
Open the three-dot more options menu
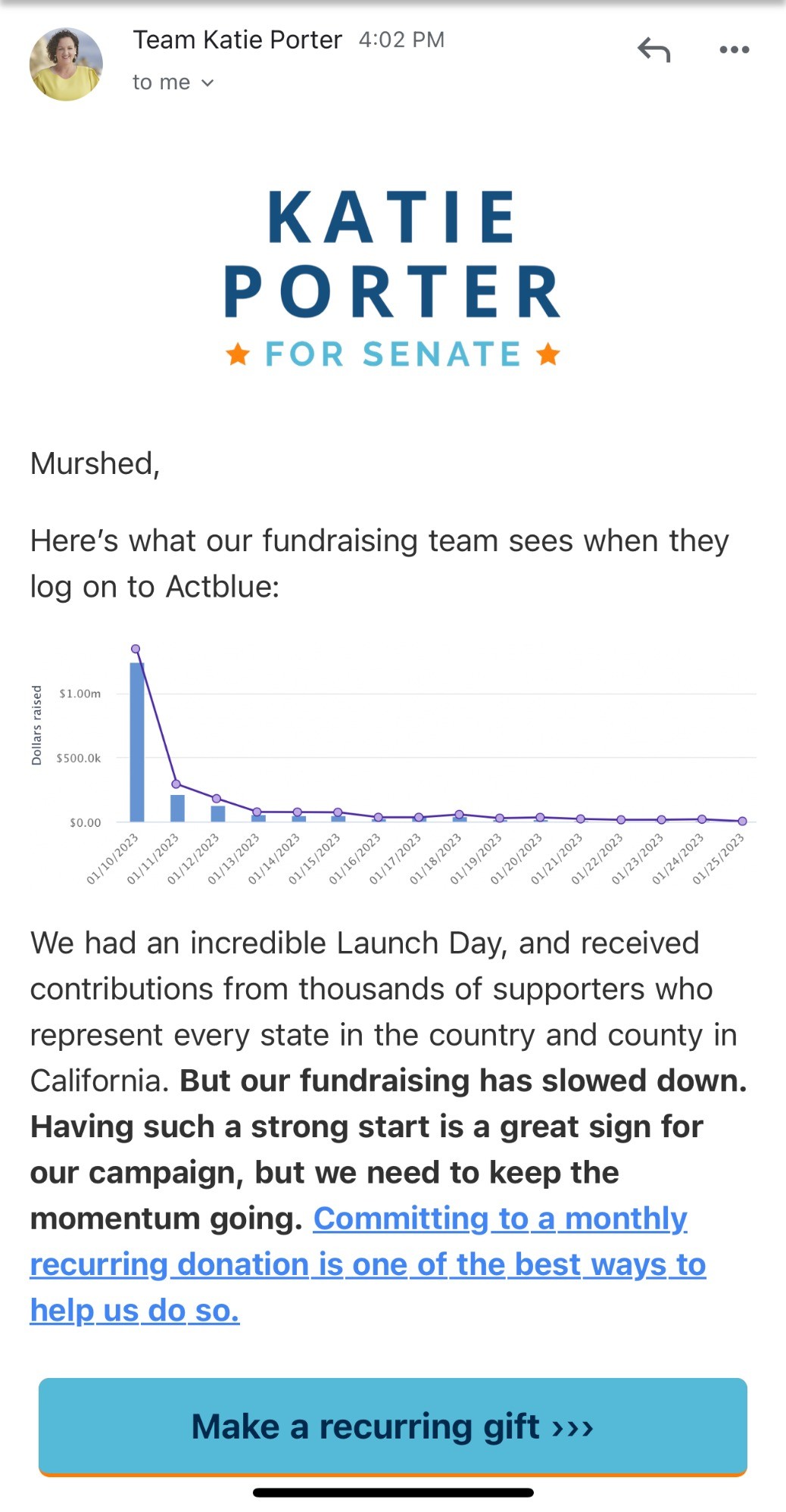pos(734,50)
